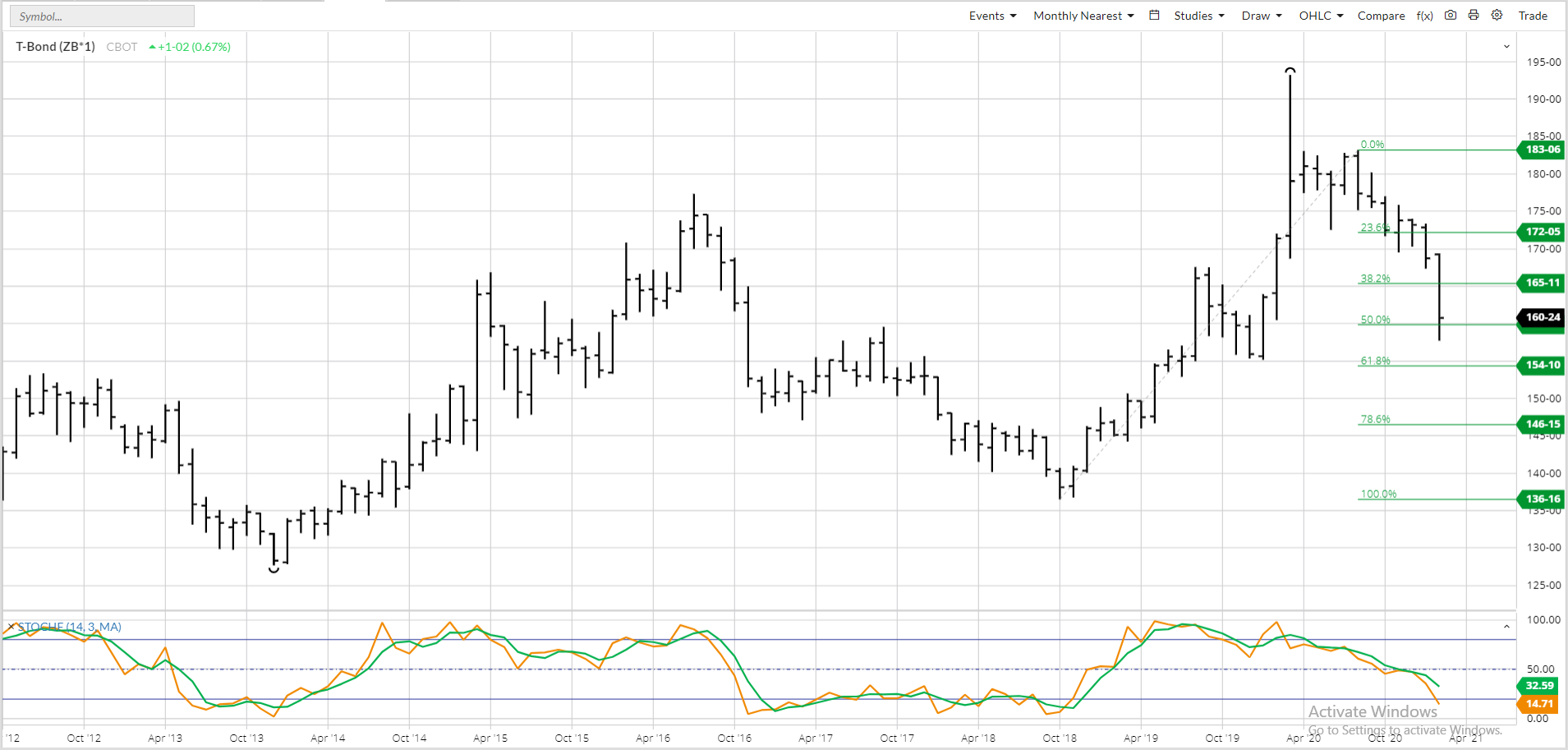This screenshot has height=750, width=1568.
Task: Click the Trade button
Action: coord(1533,16)
